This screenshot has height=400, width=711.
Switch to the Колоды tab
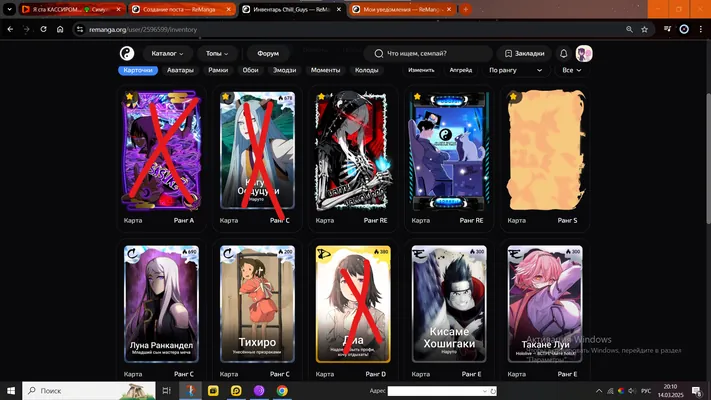coord(366,70)
